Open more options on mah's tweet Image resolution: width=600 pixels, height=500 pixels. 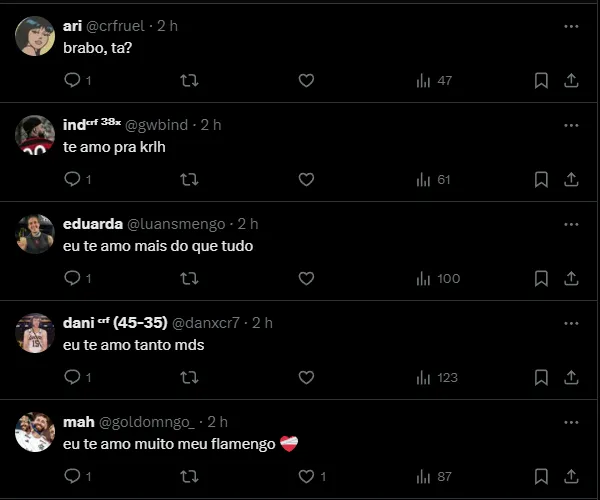tap(571, 423)
